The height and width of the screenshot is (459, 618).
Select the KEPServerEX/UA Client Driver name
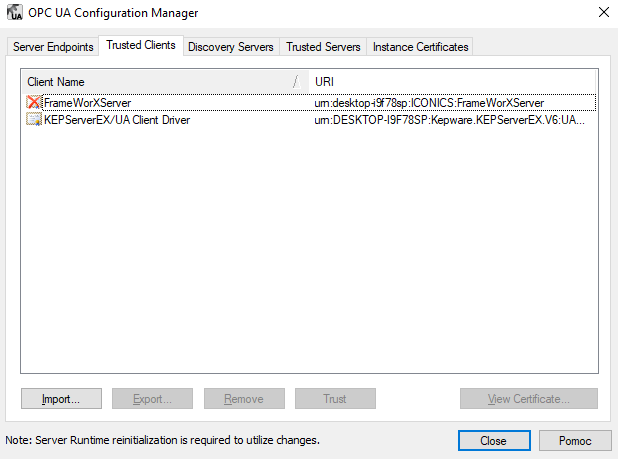[x=117, y=120]
